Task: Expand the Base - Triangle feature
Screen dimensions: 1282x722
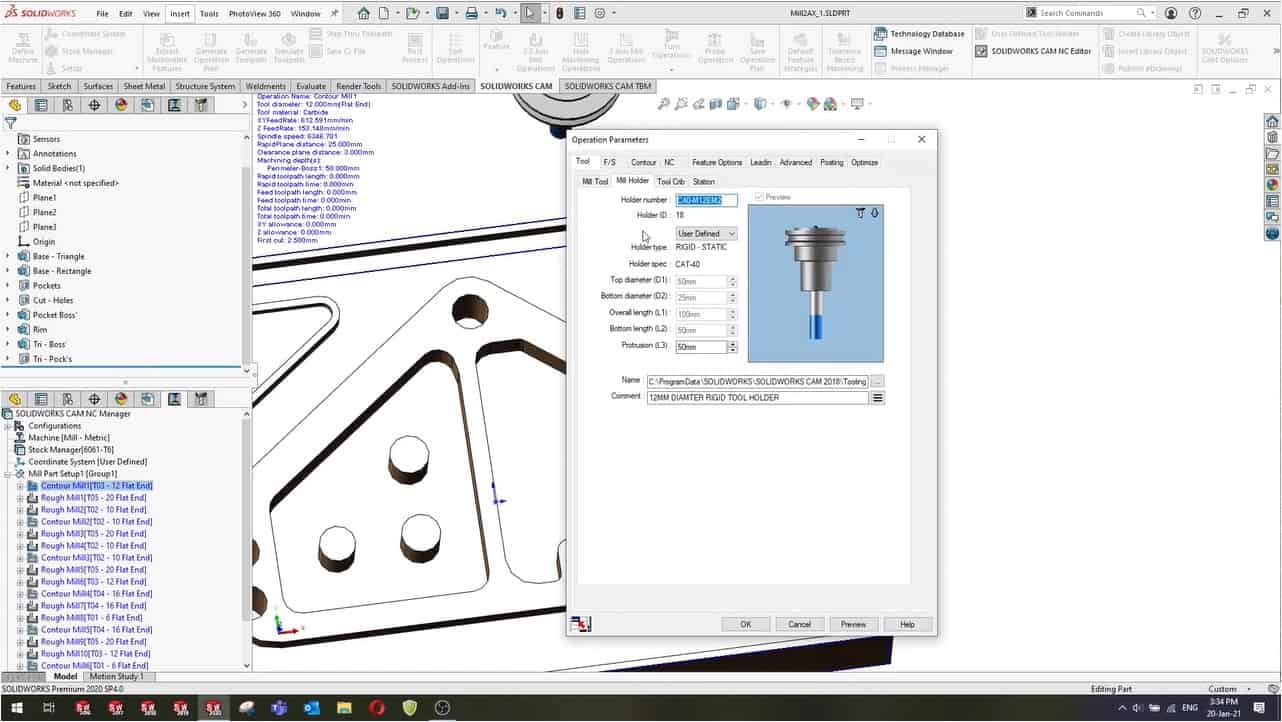Action: coord(8,257)
